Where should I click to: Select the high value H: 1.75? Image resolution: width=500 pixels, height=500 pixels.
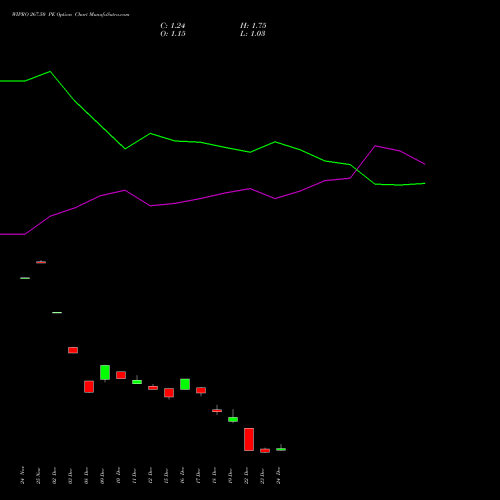click(x=253, y=26)
